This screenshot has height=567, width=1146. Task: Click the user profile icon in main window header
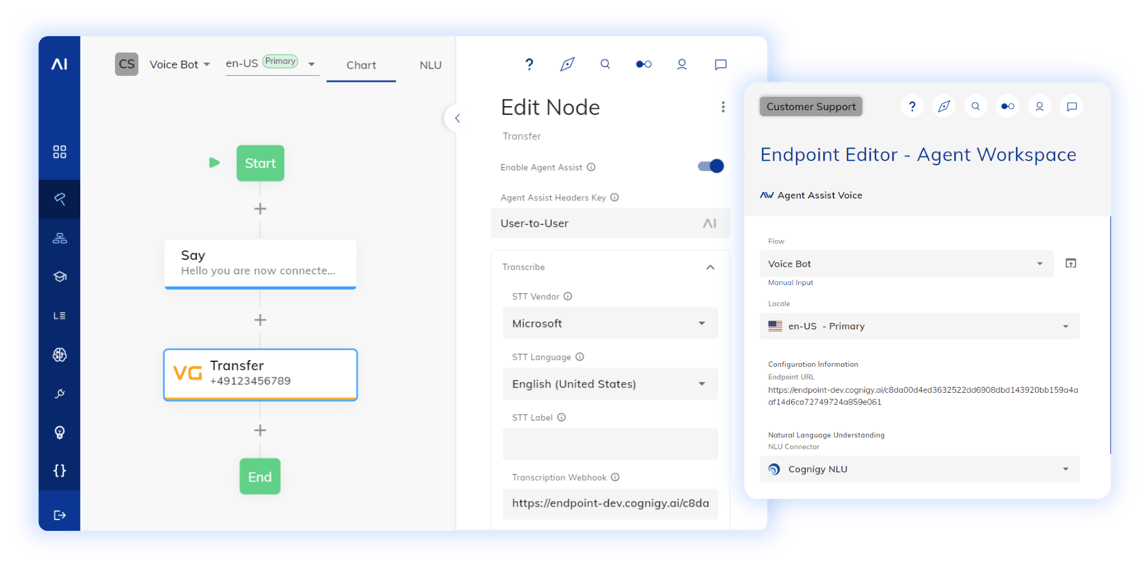coord(682,64)
